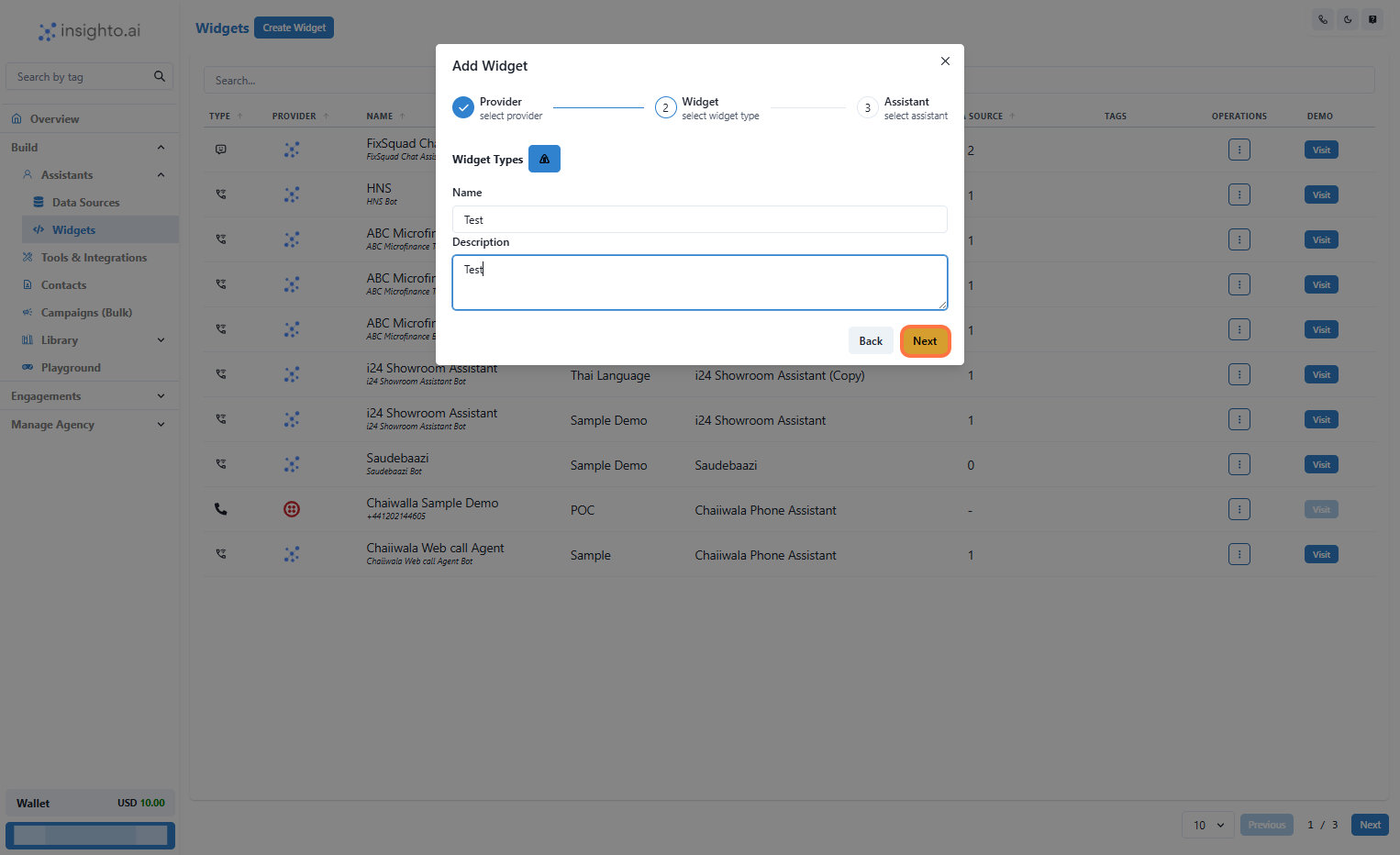
Task: Open Overview in the sidebar
Action: pos(54,119)
